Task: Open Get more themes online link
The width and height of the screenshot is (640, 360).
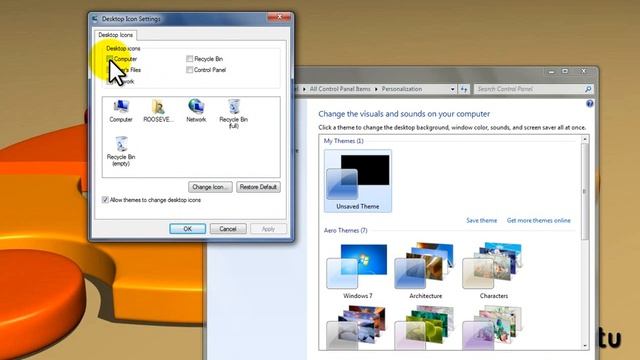Action: pos(539,220)
